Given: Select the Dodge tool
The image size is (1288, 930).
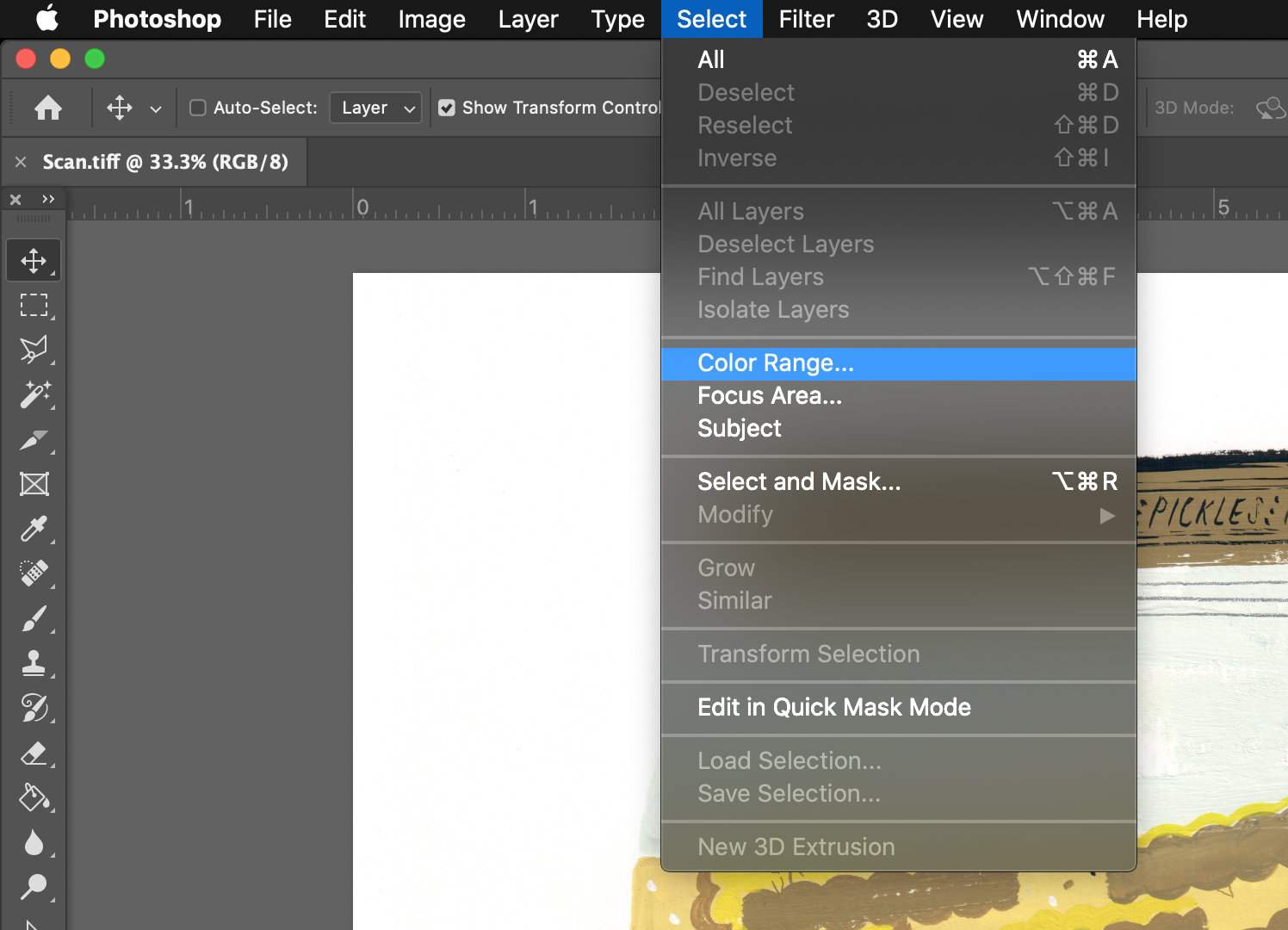Looking at the screenshot, I should click(34, 887).
